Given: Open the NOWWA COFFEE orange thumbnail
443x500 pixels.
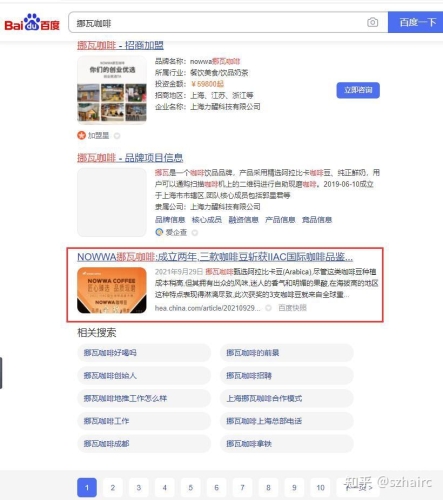Looking at the screenshot, I should click(112, 290).
